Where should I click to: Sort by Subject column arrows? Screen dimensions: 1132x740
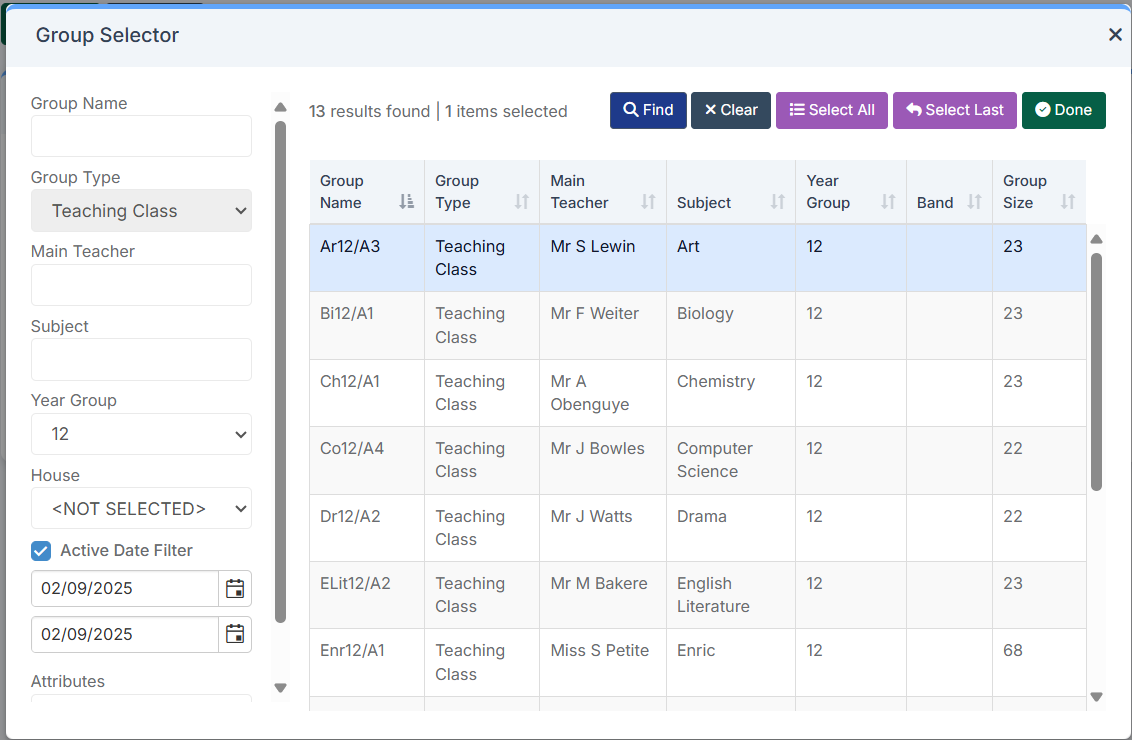tap(778, 202)
